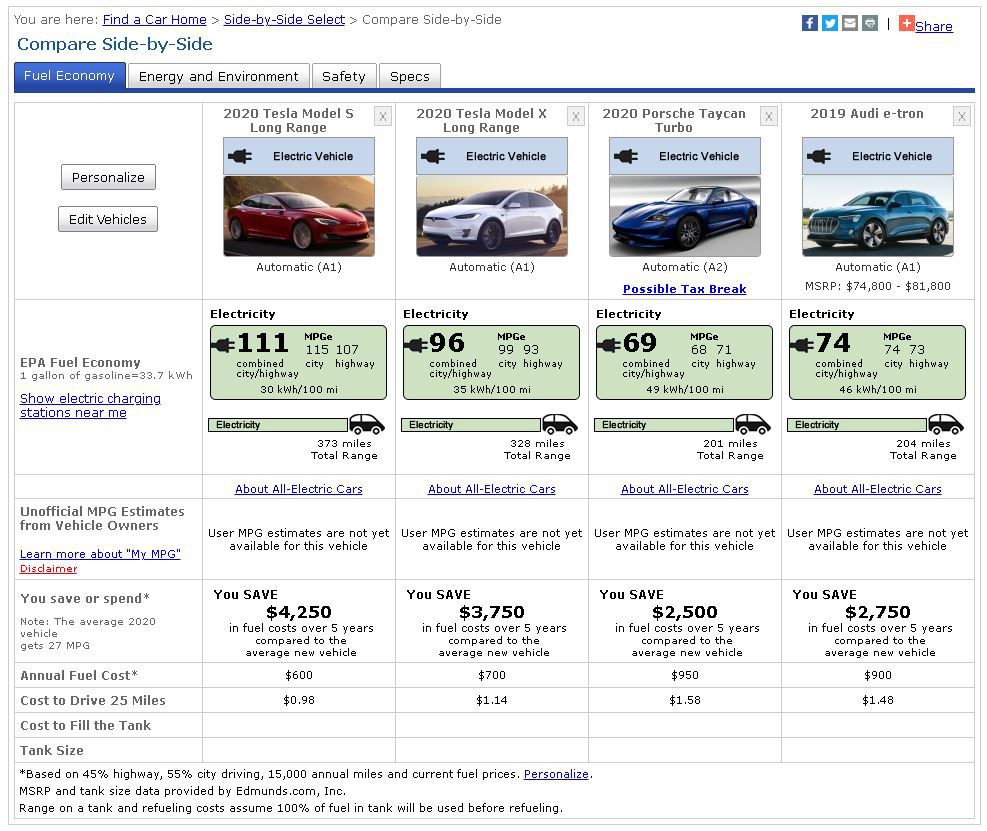The width and height of the screenshot is (987, 831).
Task: Learn more about "My MPG"
Action: coord(100,554)
